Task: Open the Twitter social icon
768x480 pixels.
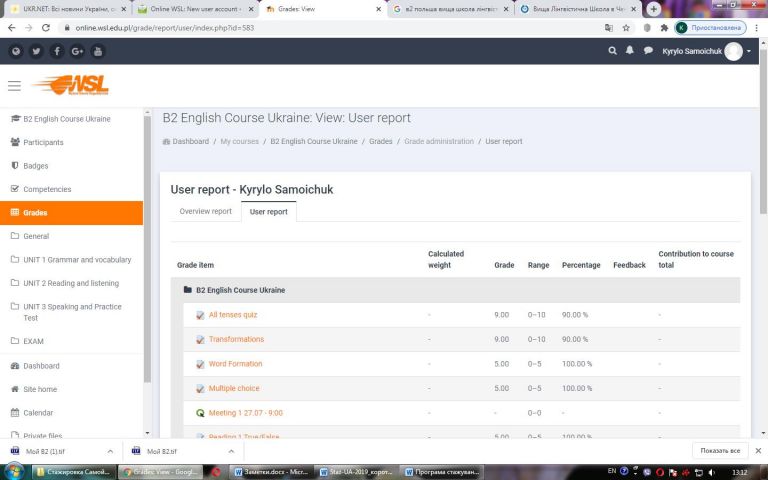Action: coord(36,51)
